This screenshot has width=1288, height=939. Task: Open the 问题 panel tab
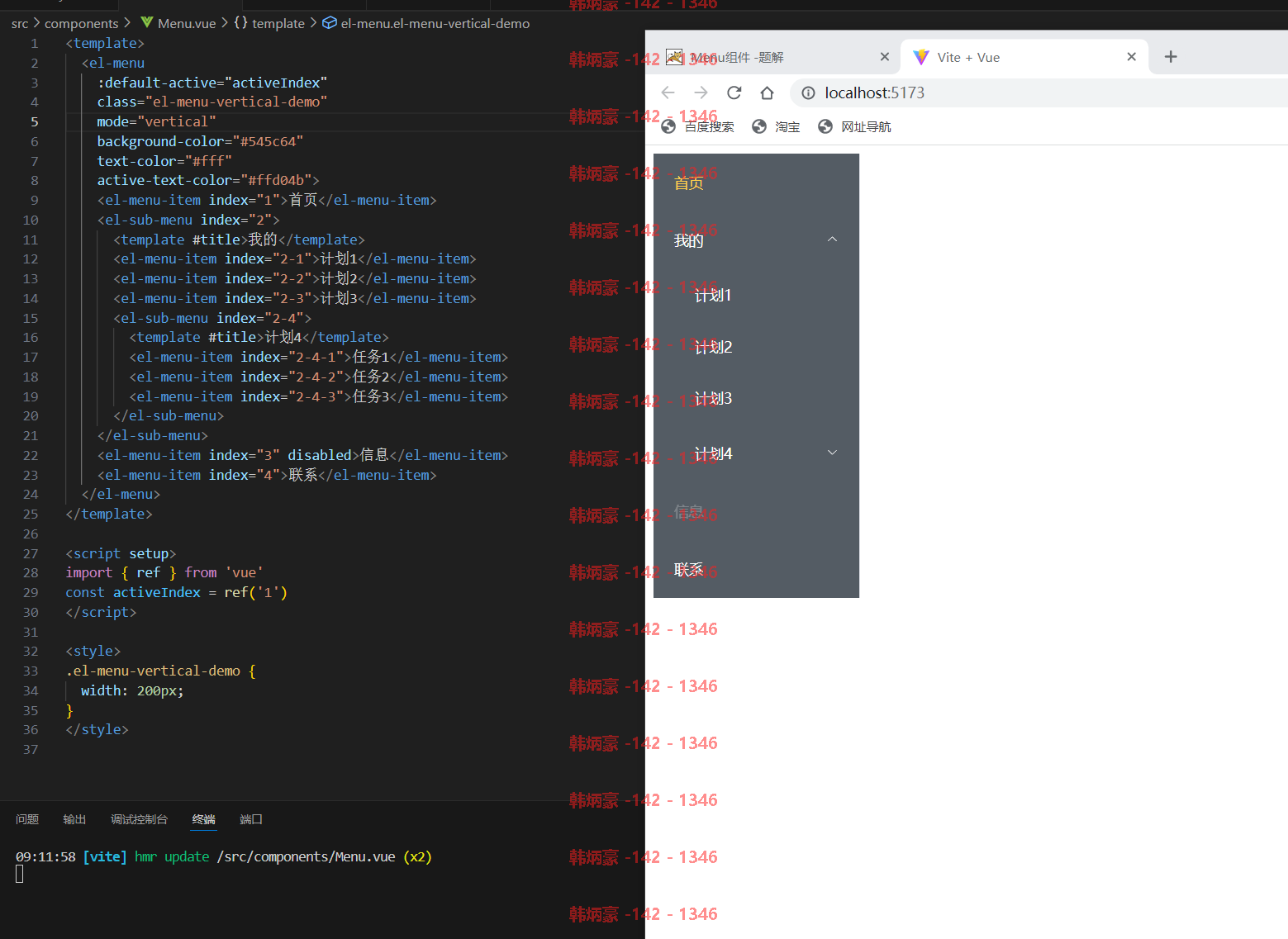click(27, 819)
